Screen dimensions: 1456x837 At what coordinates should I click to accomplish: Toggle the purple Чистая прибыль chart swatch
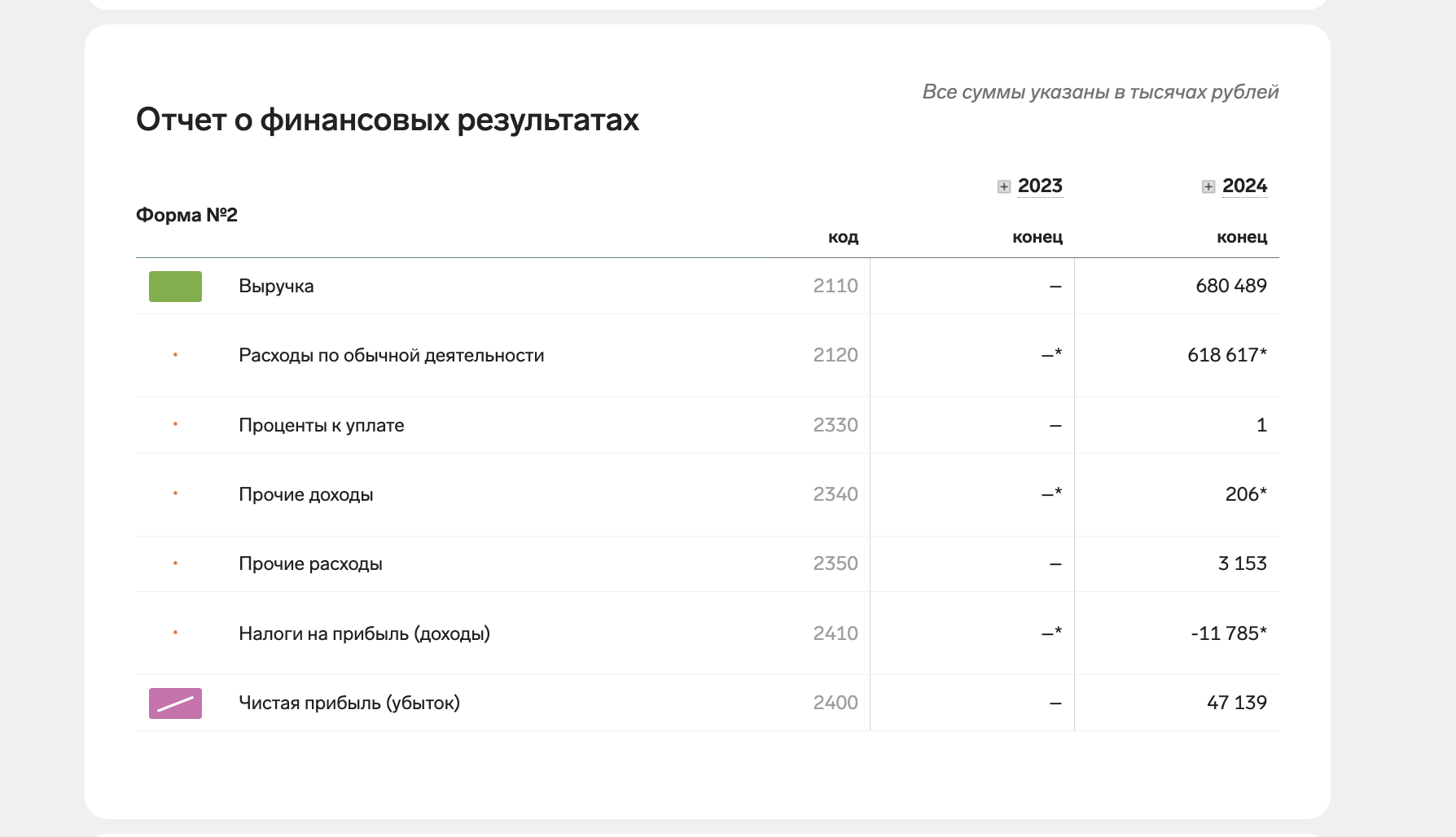175,703
